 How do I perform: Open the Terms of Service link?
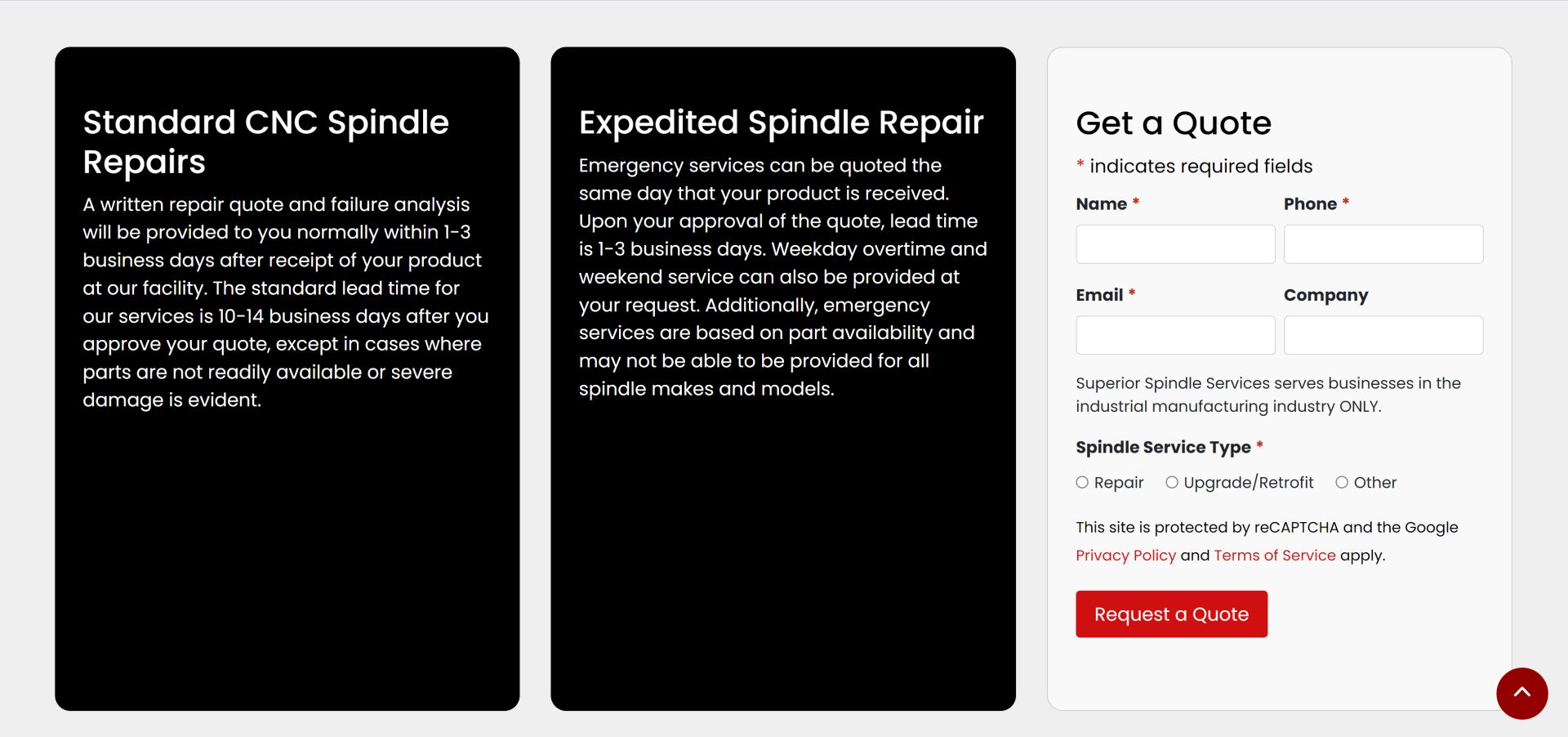[x=1275, y=556]
